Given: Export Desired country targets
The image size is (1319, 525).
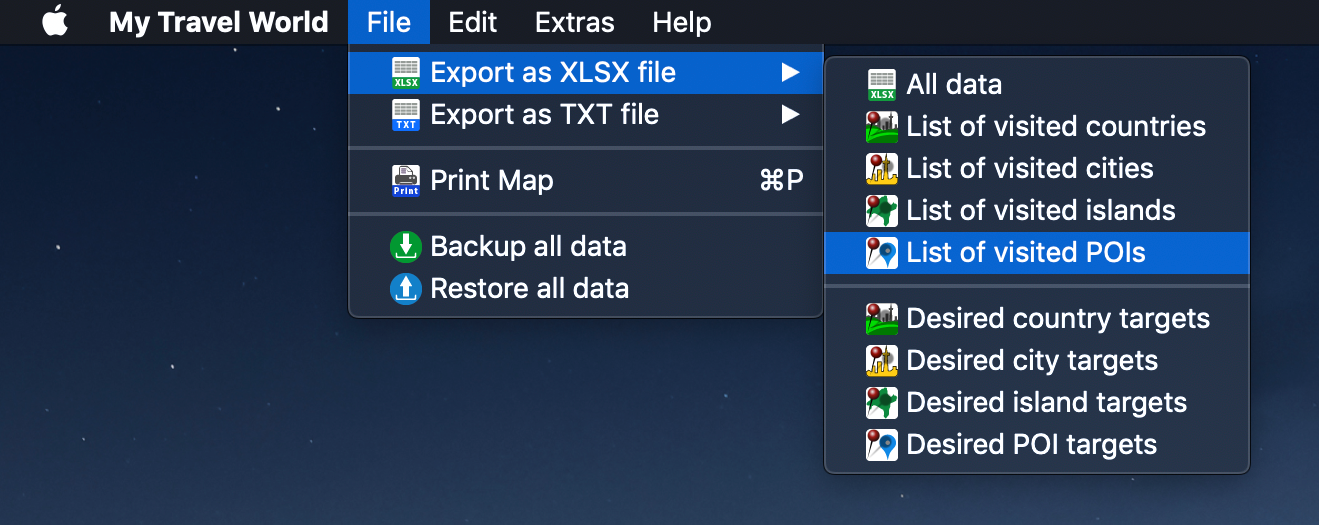Looking at the screenshot, I should 1037,319.
